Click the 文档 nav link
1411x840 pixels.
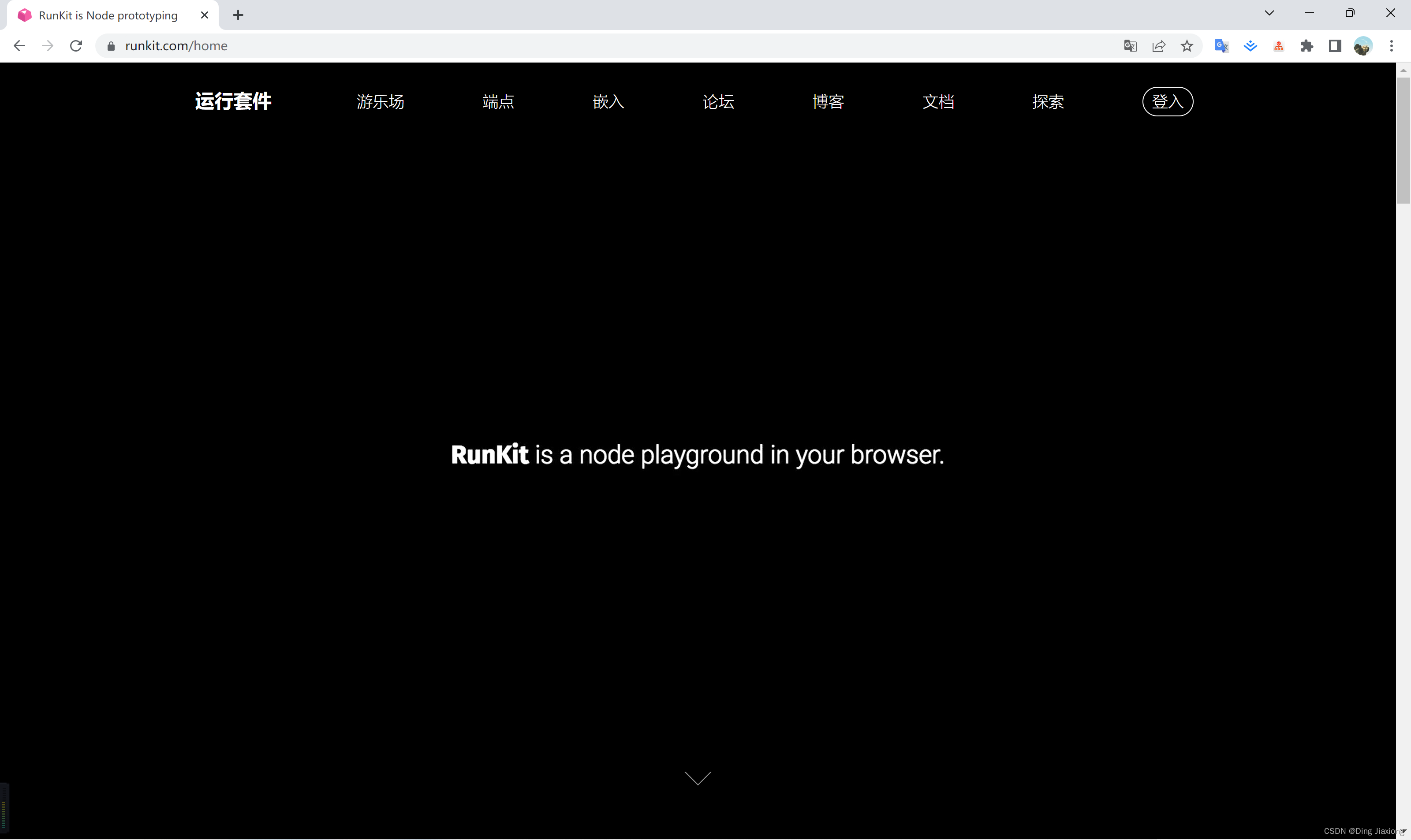click(938, 101)
